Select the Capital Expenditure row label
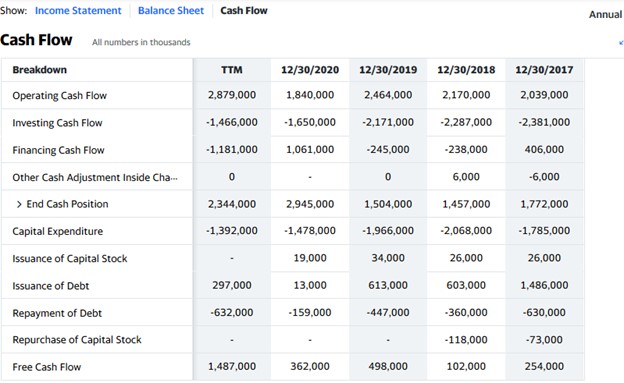Image resolution: width=624 pixels, height=383 pixels. click(x=57, y=231)
